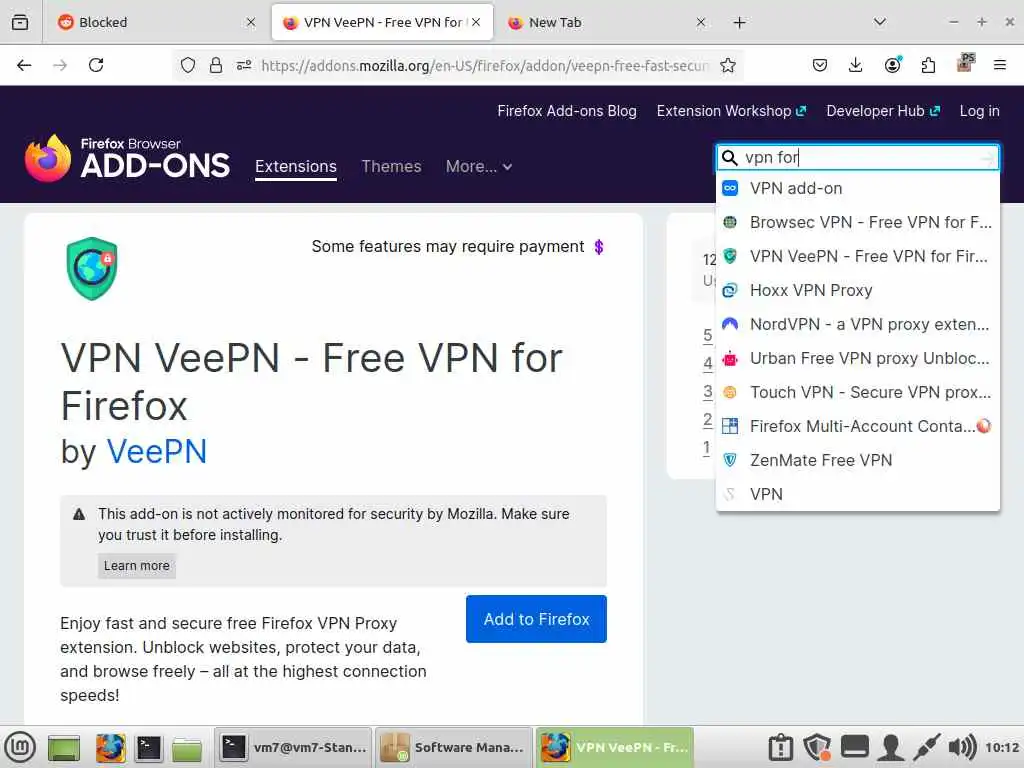Click the toolbar extension icon labeled PS
Screen dimensions: 1024x768
tap(965, 63)
